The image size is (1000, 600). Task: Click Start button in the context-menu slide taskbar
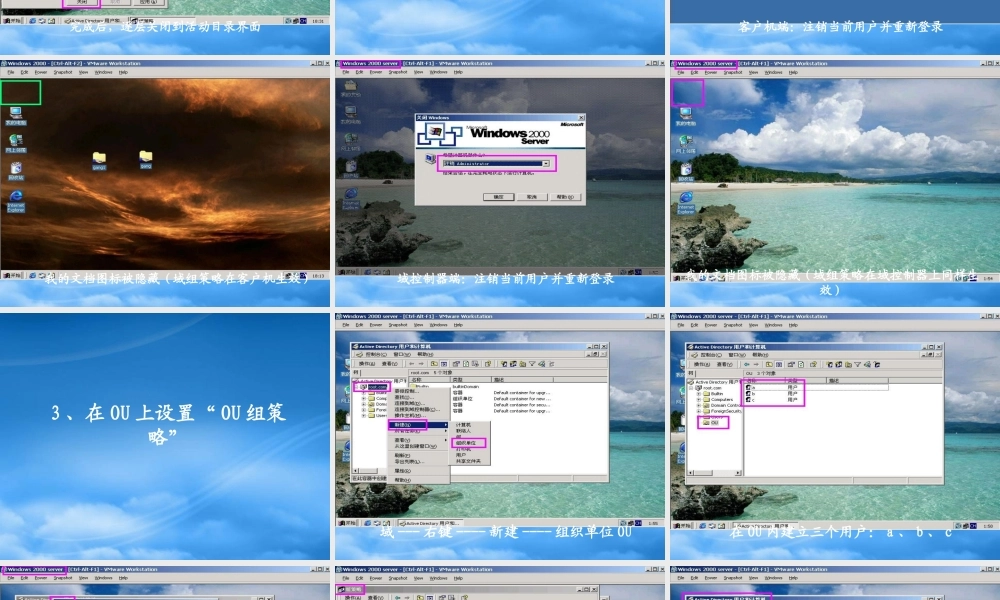click(x=348, y=523)
